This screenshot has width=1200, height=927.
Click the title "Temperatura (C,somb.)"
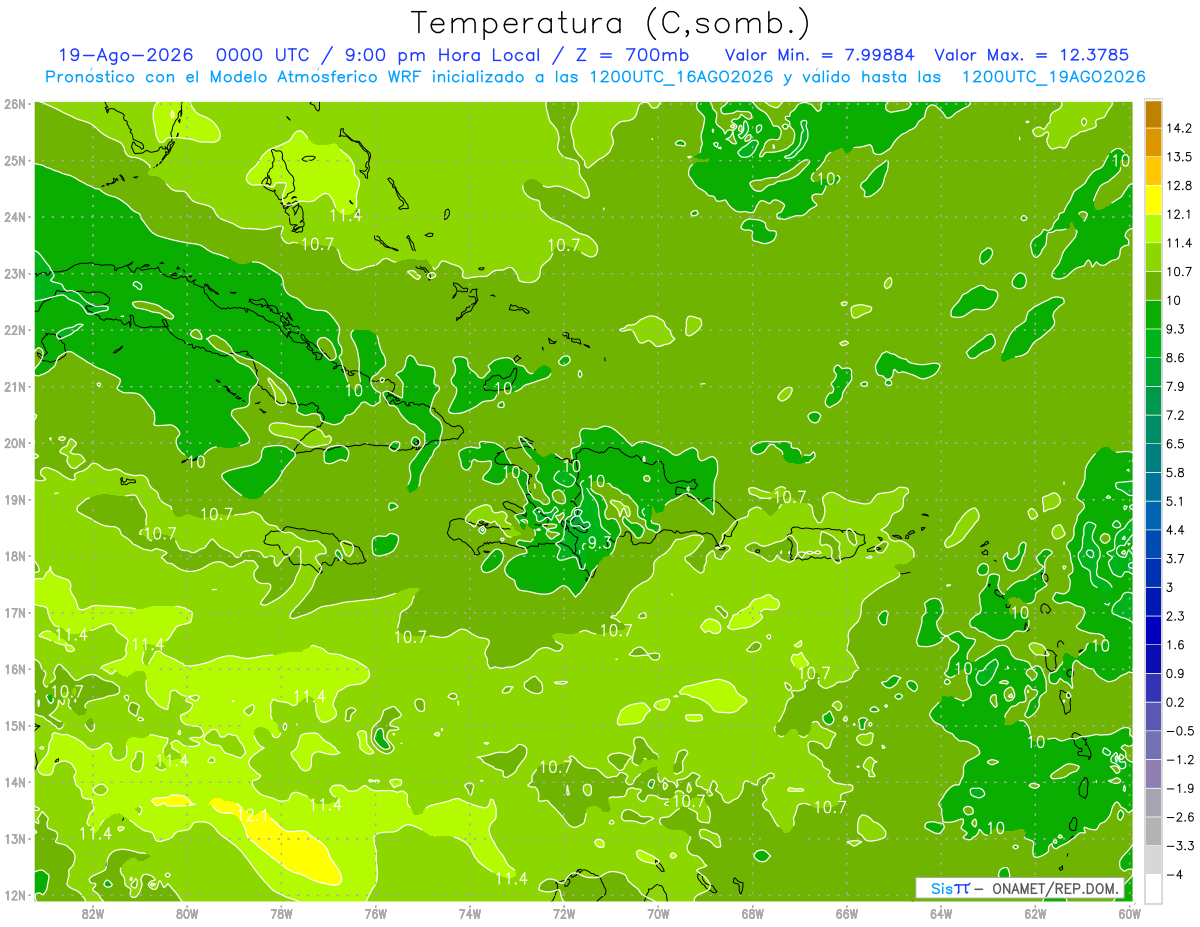611,23
